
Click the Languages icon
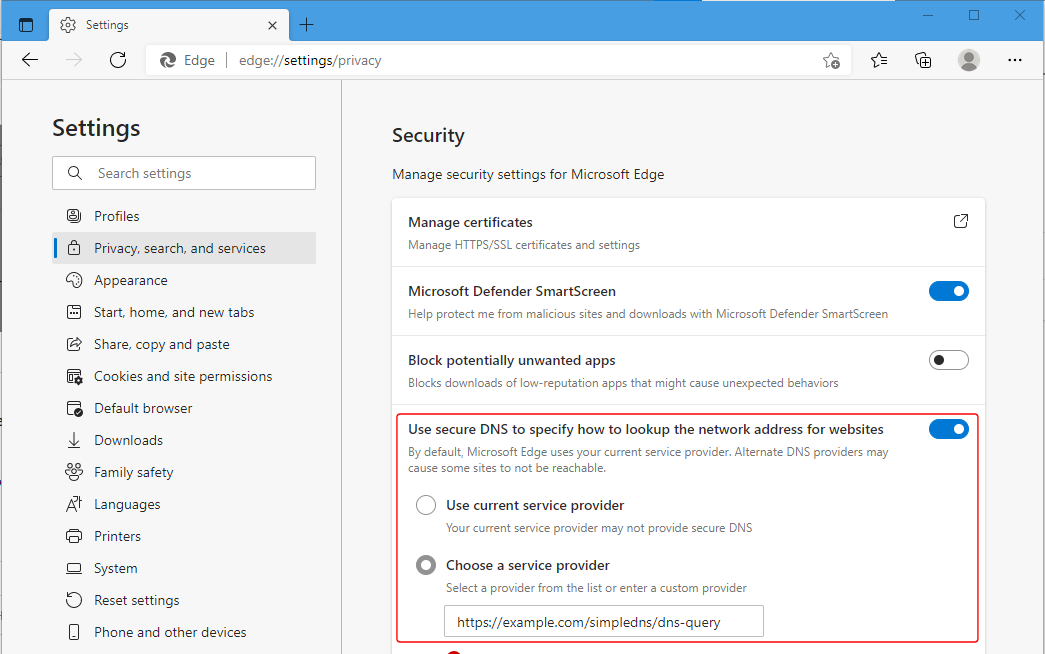click(x=74, y=504)
